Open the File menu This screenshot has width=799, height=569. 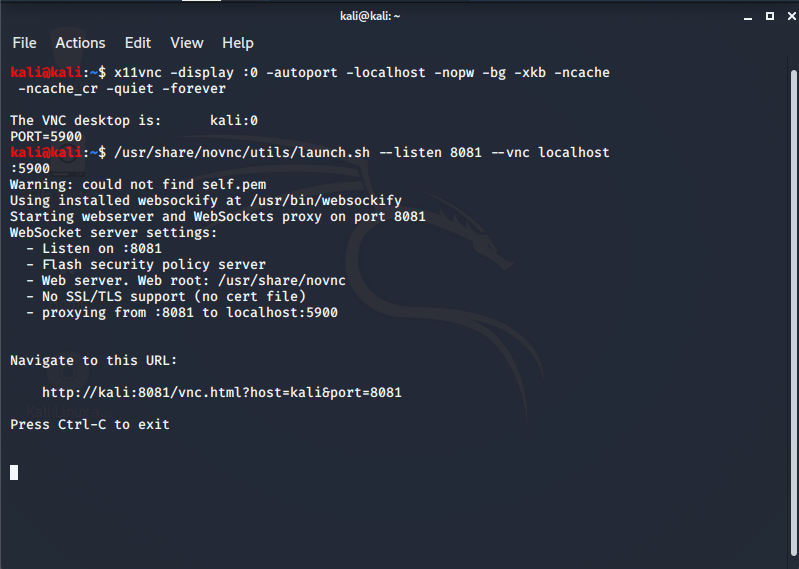click(x=24, y=43)
